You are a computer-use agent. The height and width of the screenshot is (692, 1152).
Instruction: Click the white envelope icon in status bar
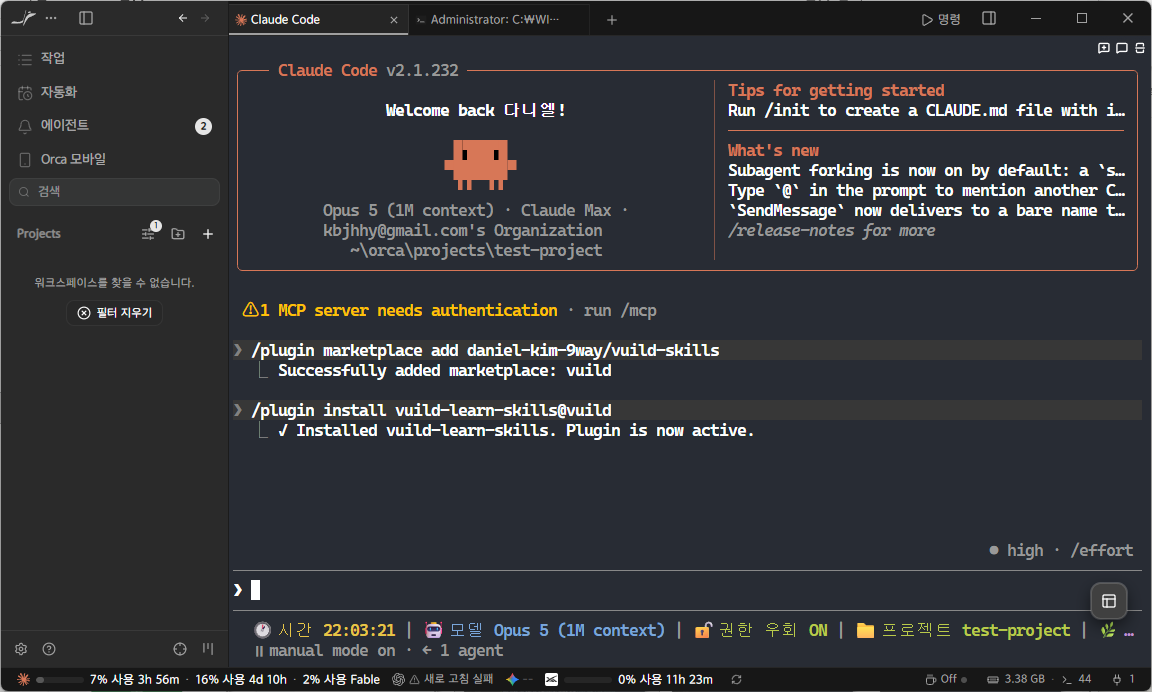[552, 680]
